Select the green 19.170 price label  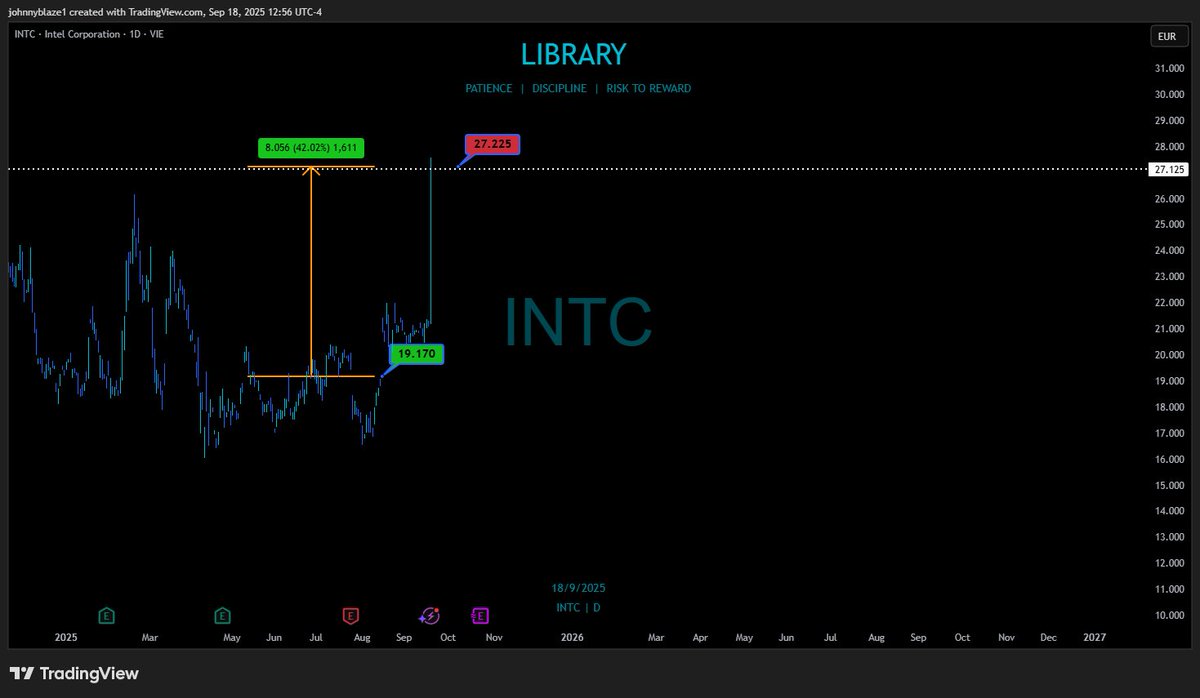pos(415,353)
